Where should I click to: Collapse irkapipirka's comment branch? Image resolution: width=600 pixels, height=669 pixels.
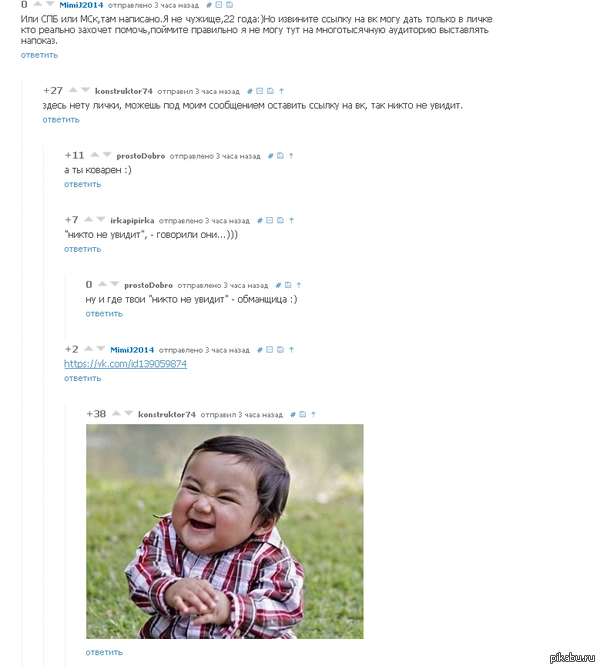pyautogui.click(x=269, y=220)
